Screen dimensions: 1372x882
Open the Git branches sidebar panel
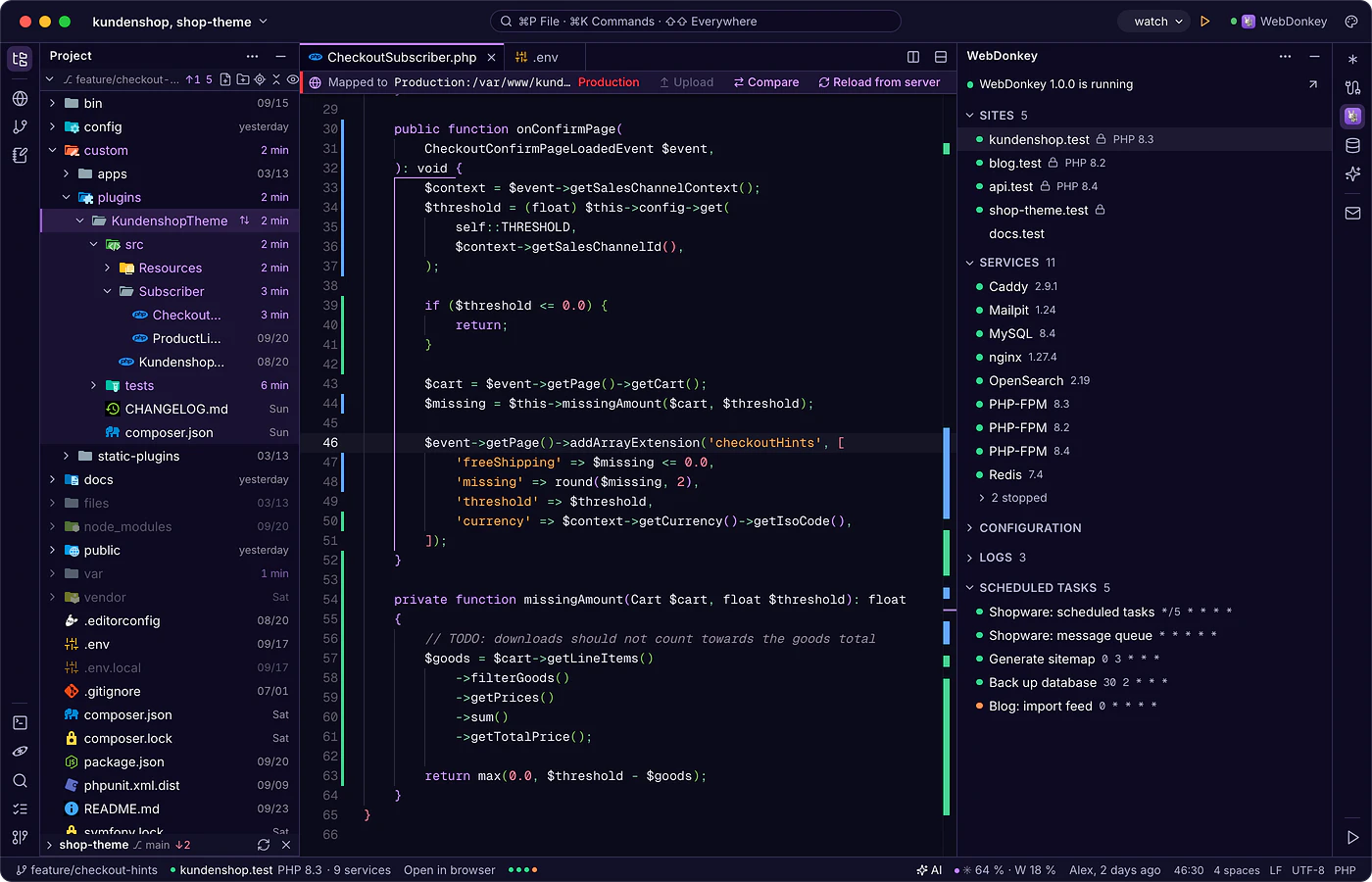coord(20,126)
